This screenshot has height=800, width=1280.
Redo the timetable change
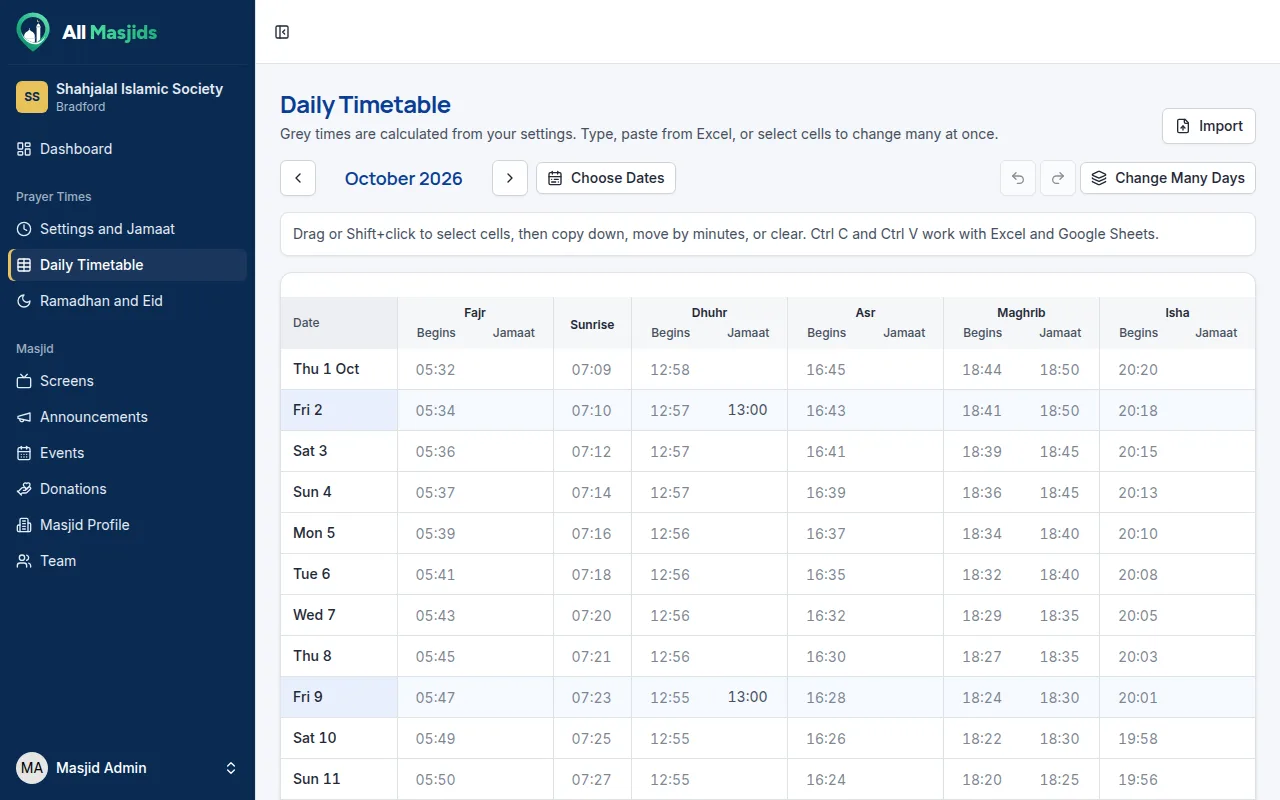pos(1058,178)
